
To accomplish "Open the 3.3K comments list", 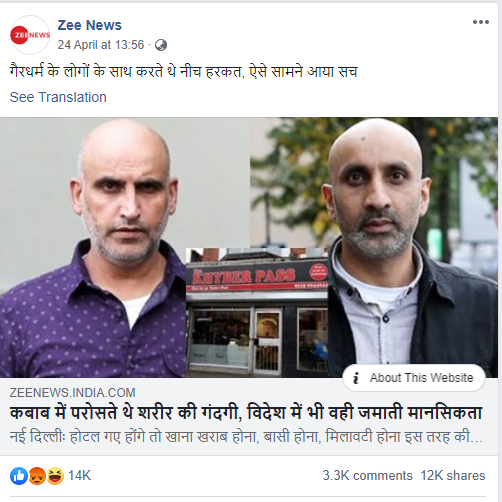I will coord(367,476).
